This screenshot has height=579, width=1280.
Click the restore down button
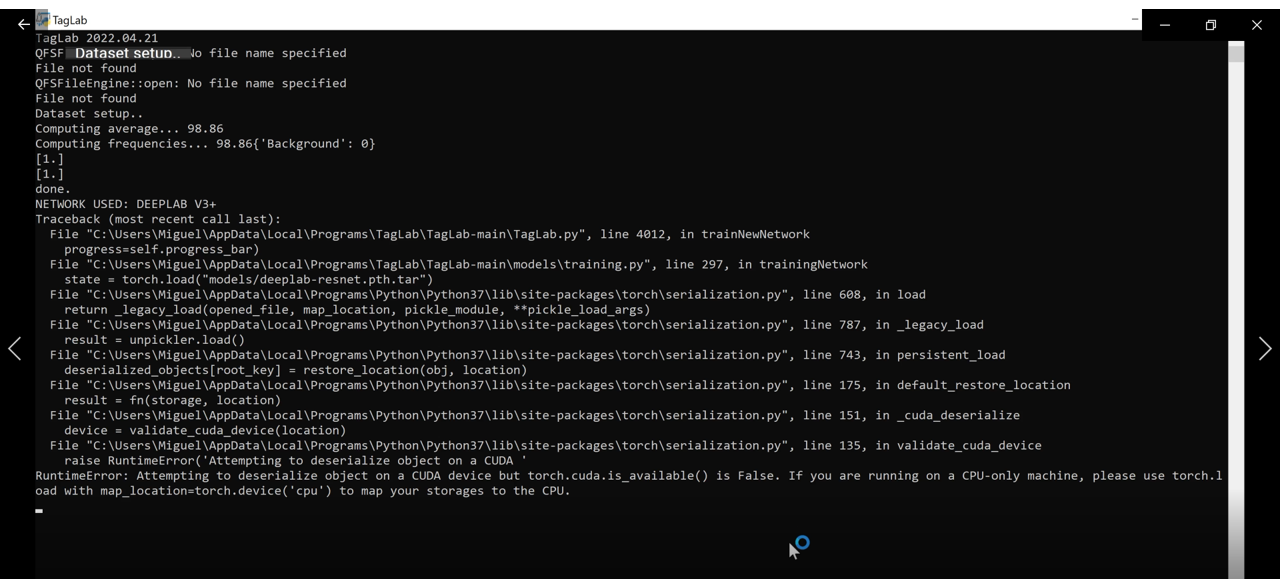click(x=1210, y=25)
